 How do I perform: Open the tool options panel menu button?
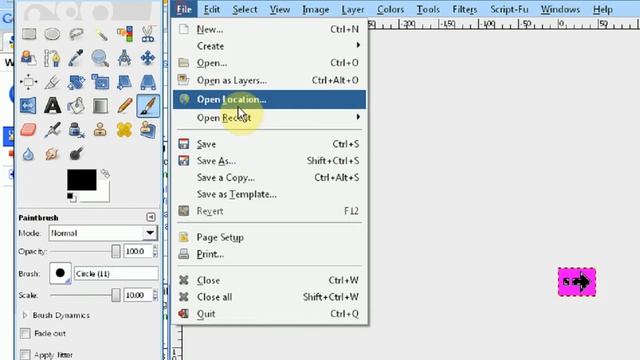coord(151,217)
